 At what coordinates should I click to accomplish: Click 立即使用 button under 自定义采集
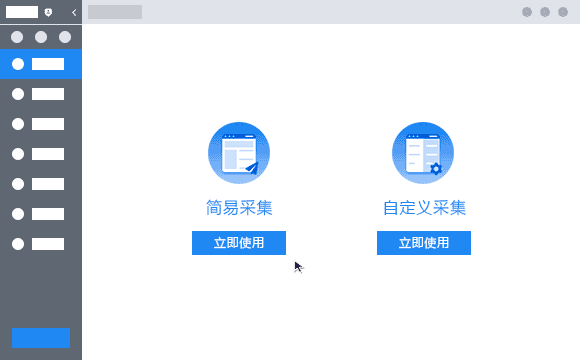(x=424, y=243)
